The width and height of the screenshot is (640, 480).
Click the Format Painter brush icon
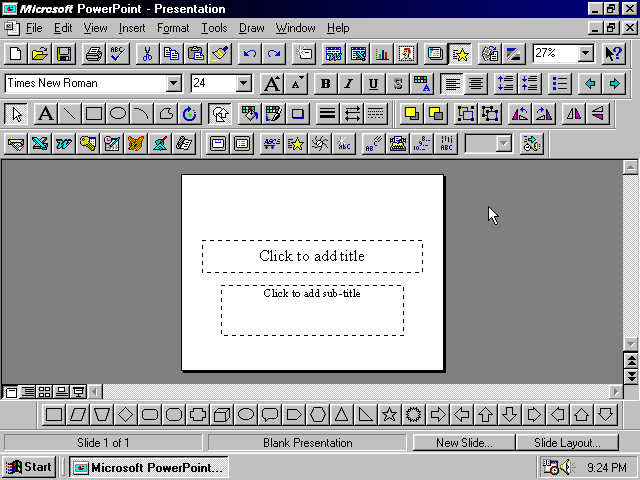[x=220, y=54]
